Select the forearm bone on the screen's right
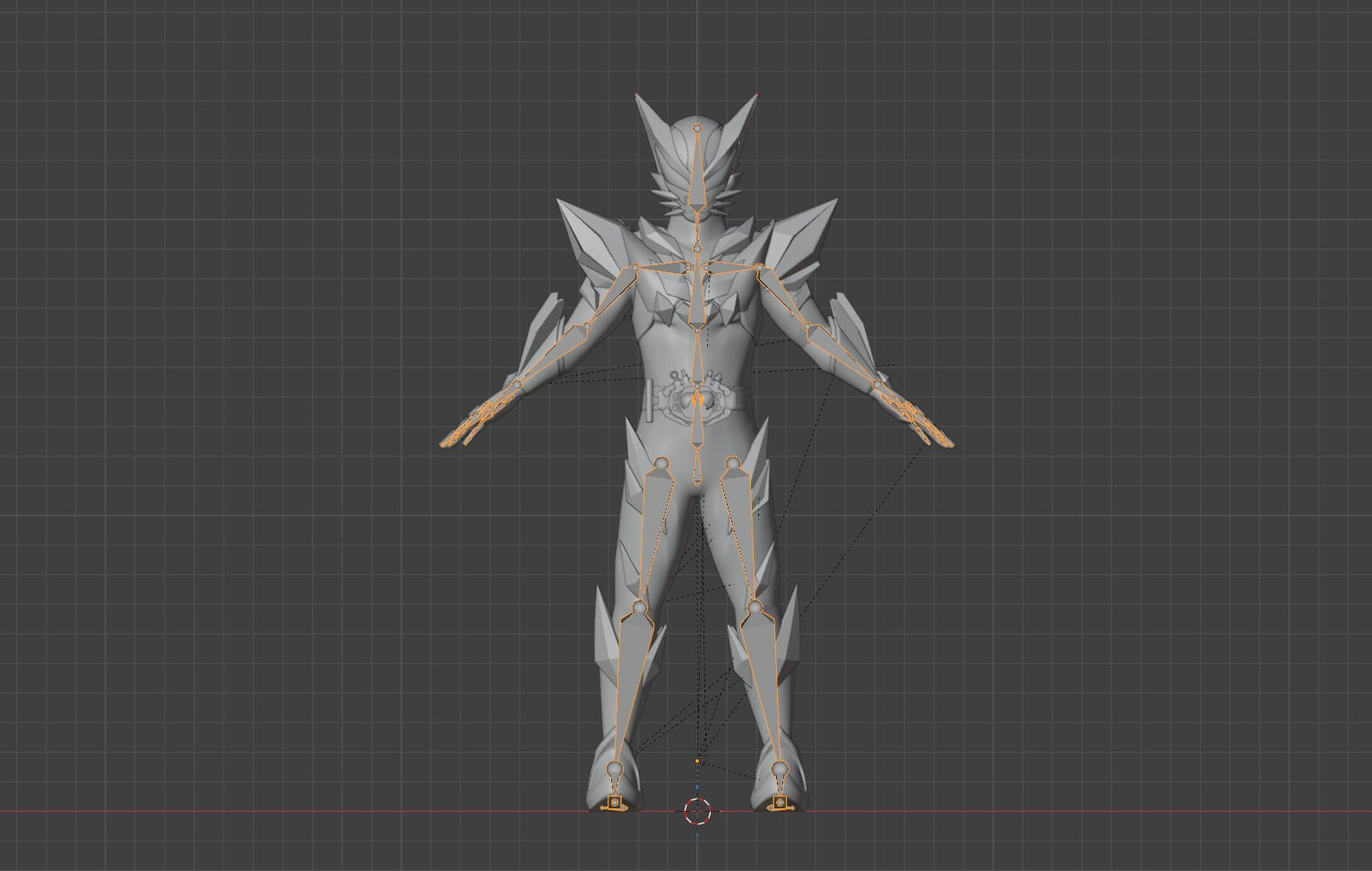 coord(843,357)
